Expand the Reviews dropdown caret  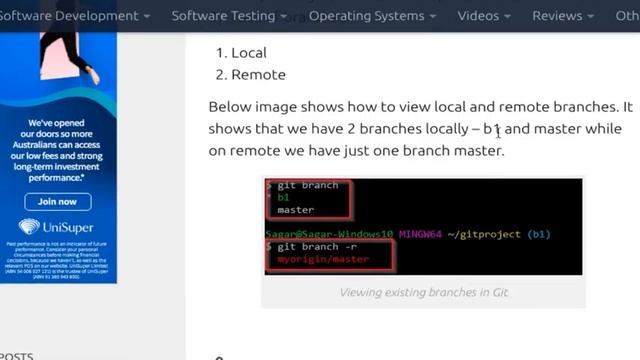pos(590,17)
